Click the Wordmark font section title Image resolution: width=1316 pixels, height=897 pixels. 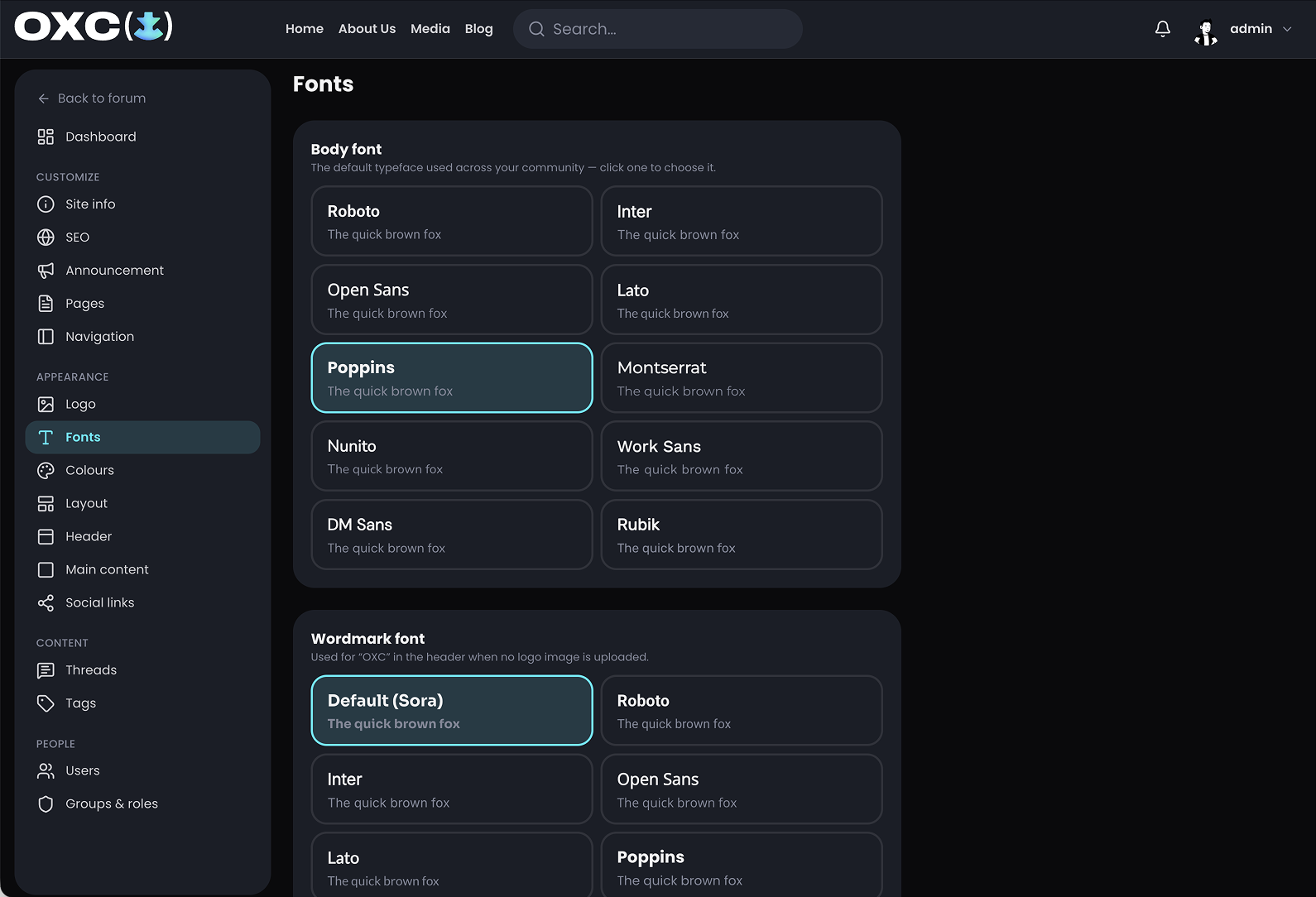click(367, 639)
